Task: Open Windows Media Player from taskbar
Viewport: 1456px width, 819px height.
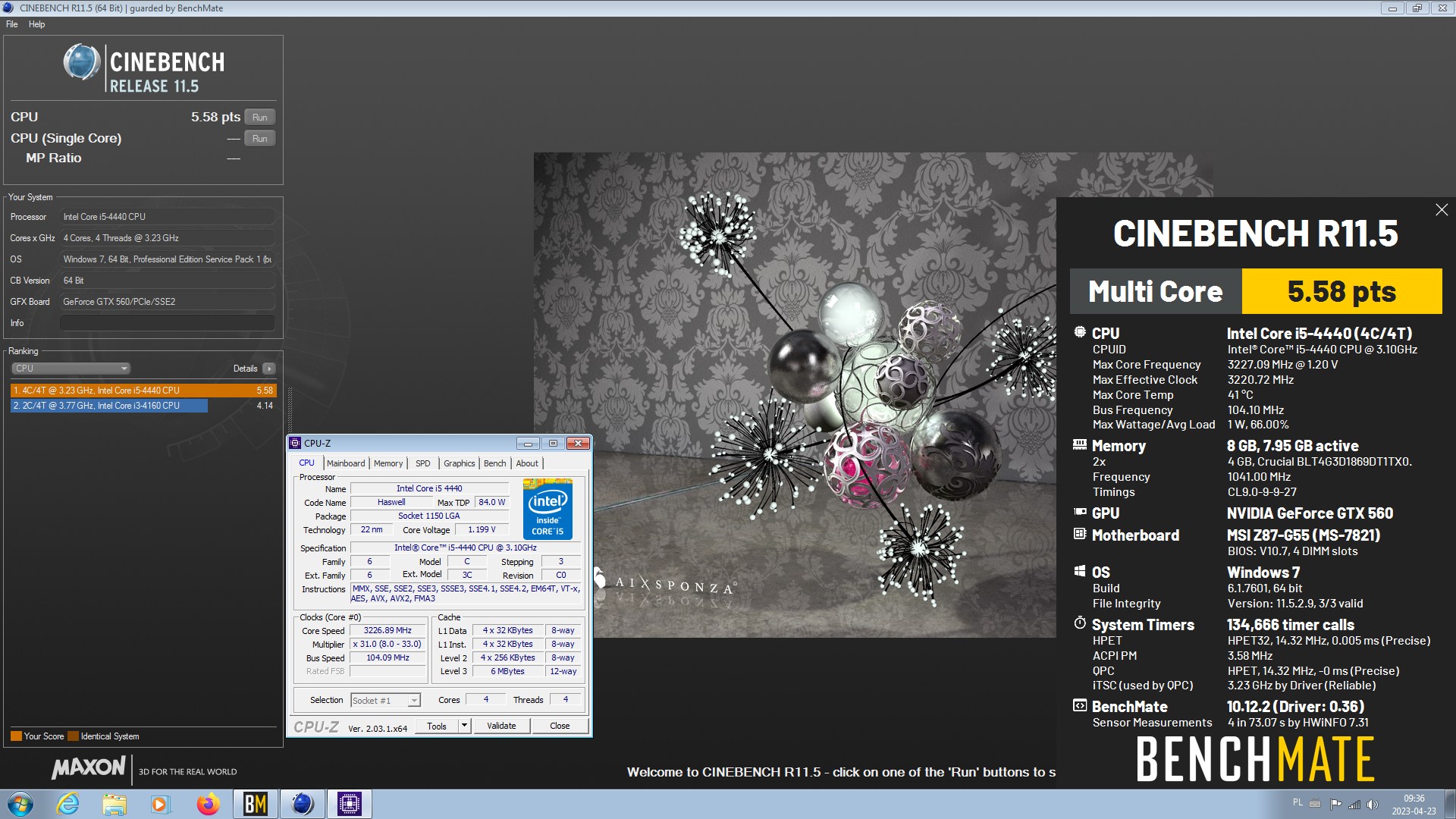Action: (160, 805)
